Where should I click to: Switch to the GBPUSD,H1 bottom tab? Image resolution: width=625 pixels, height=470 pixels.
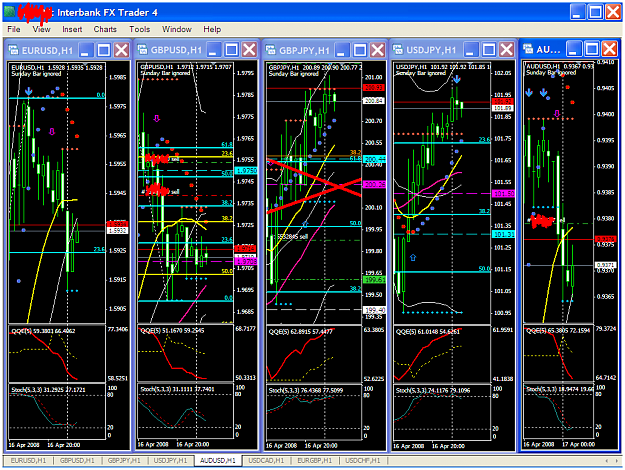(x=77, y=460)
